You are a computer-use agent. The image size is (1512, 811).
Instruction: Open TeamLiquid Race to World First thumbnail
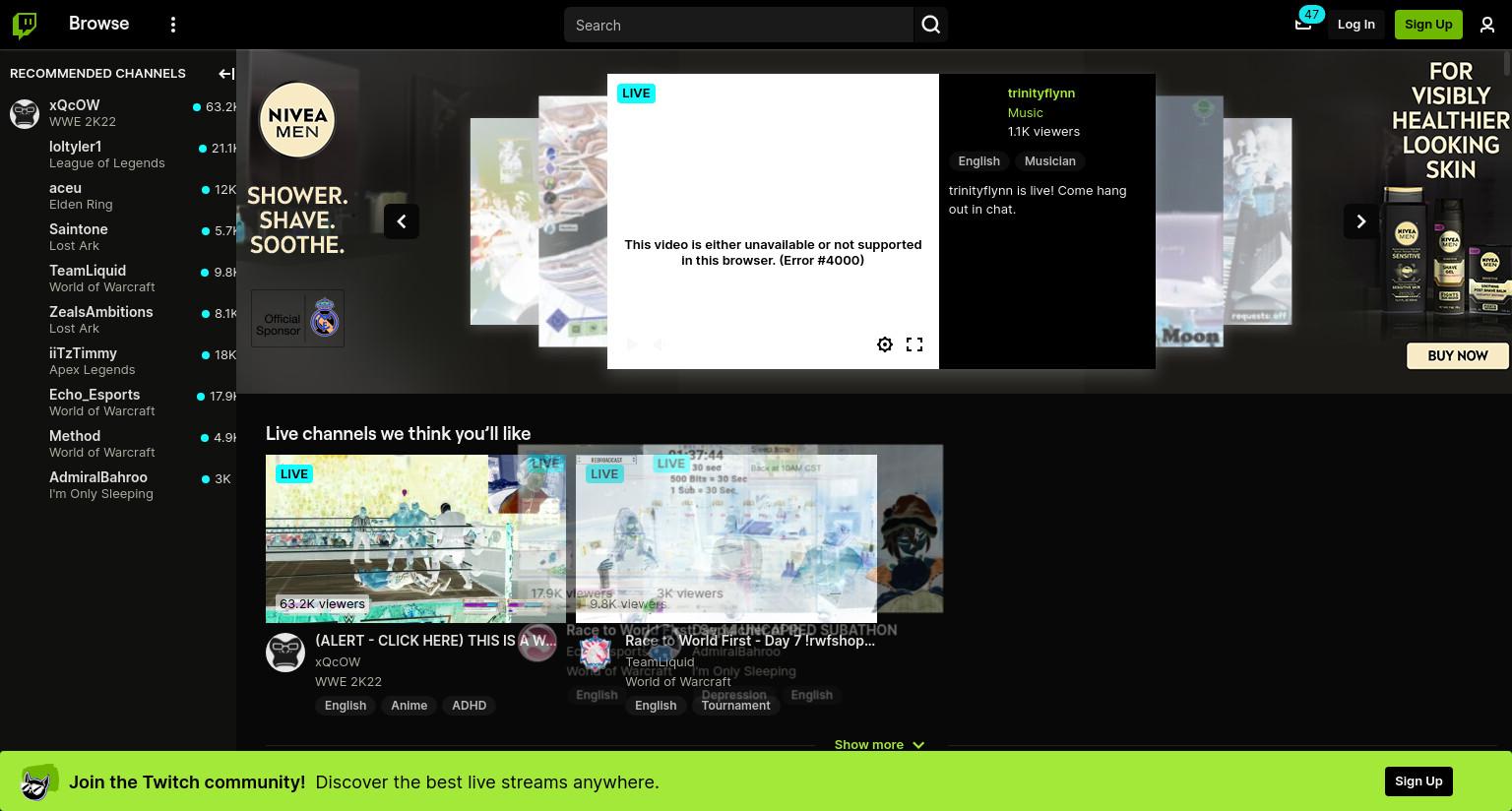(726, 538)
